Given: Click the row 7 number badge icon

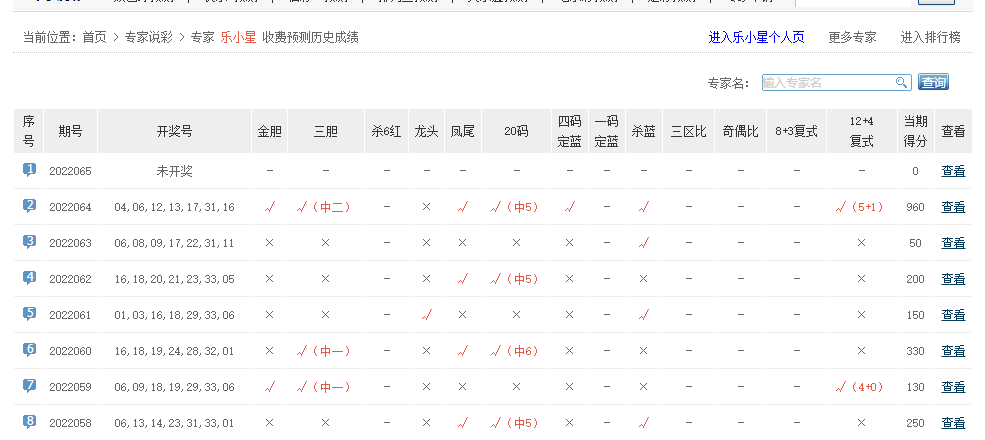Looking at the screenshot, I should (x=29, y=386).
